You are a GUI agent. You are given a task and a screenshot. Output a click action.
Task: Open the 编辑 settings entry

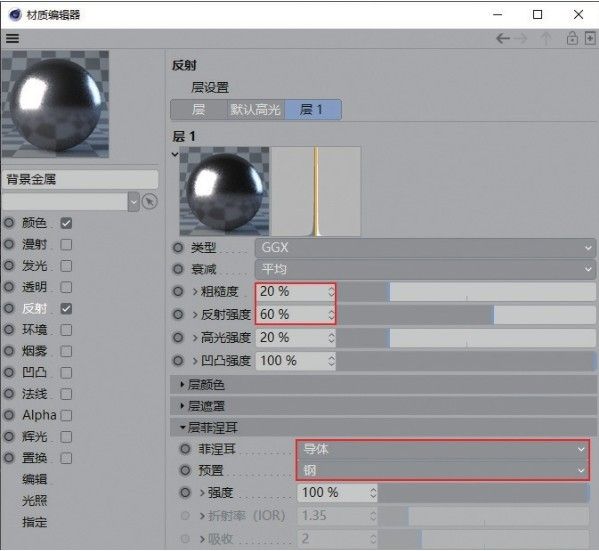(34, 479)
